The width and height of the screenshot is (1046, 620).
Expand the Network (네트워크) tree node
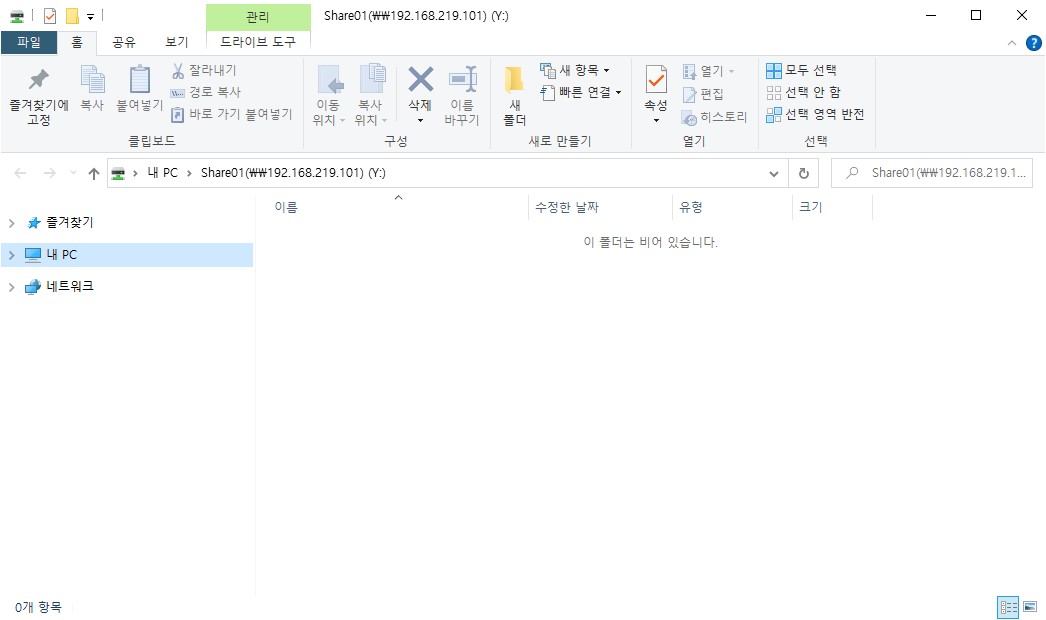(x=11, y=287)
